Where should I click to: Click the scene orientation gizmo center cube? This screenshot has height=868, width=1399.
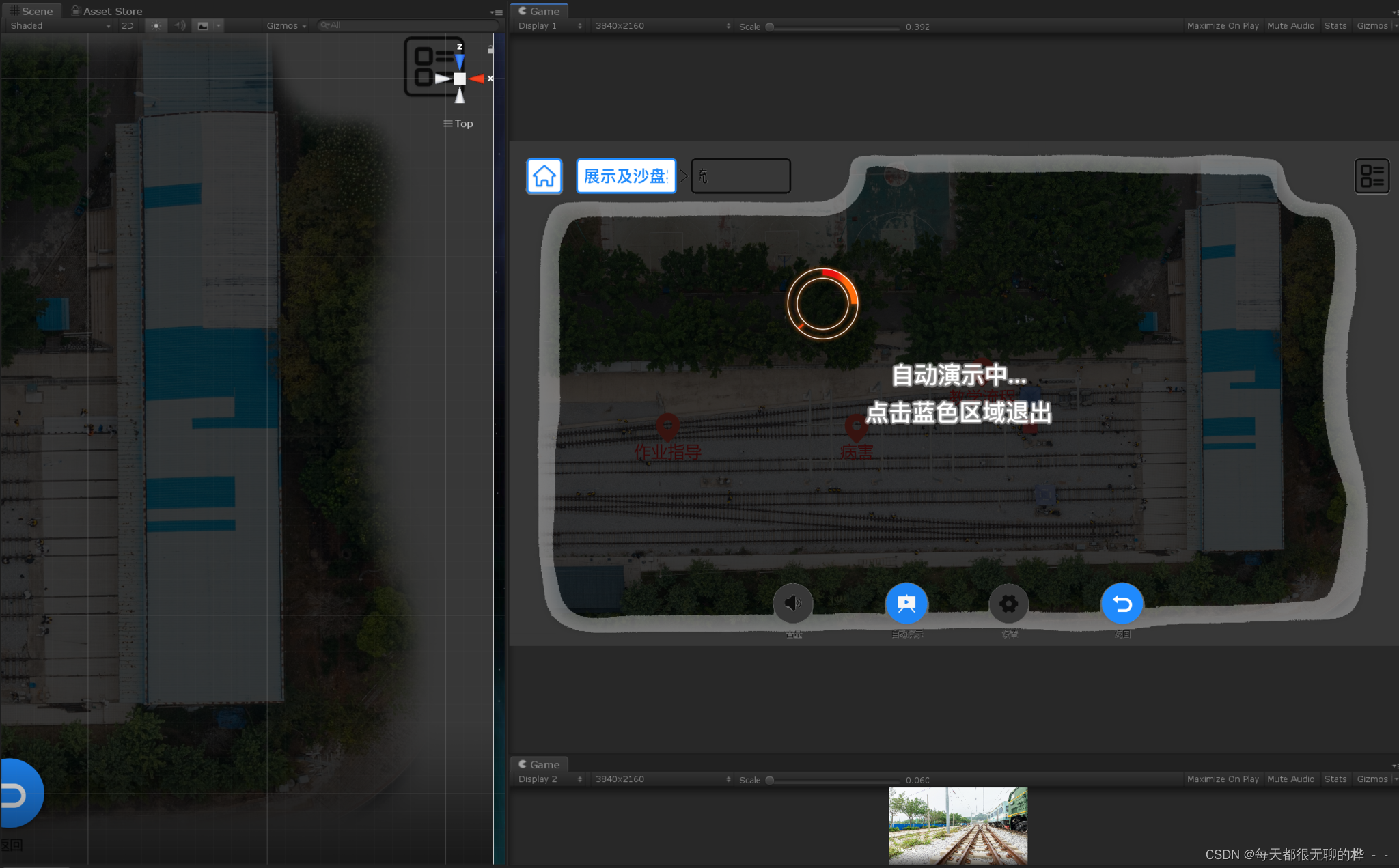(460, 79)
